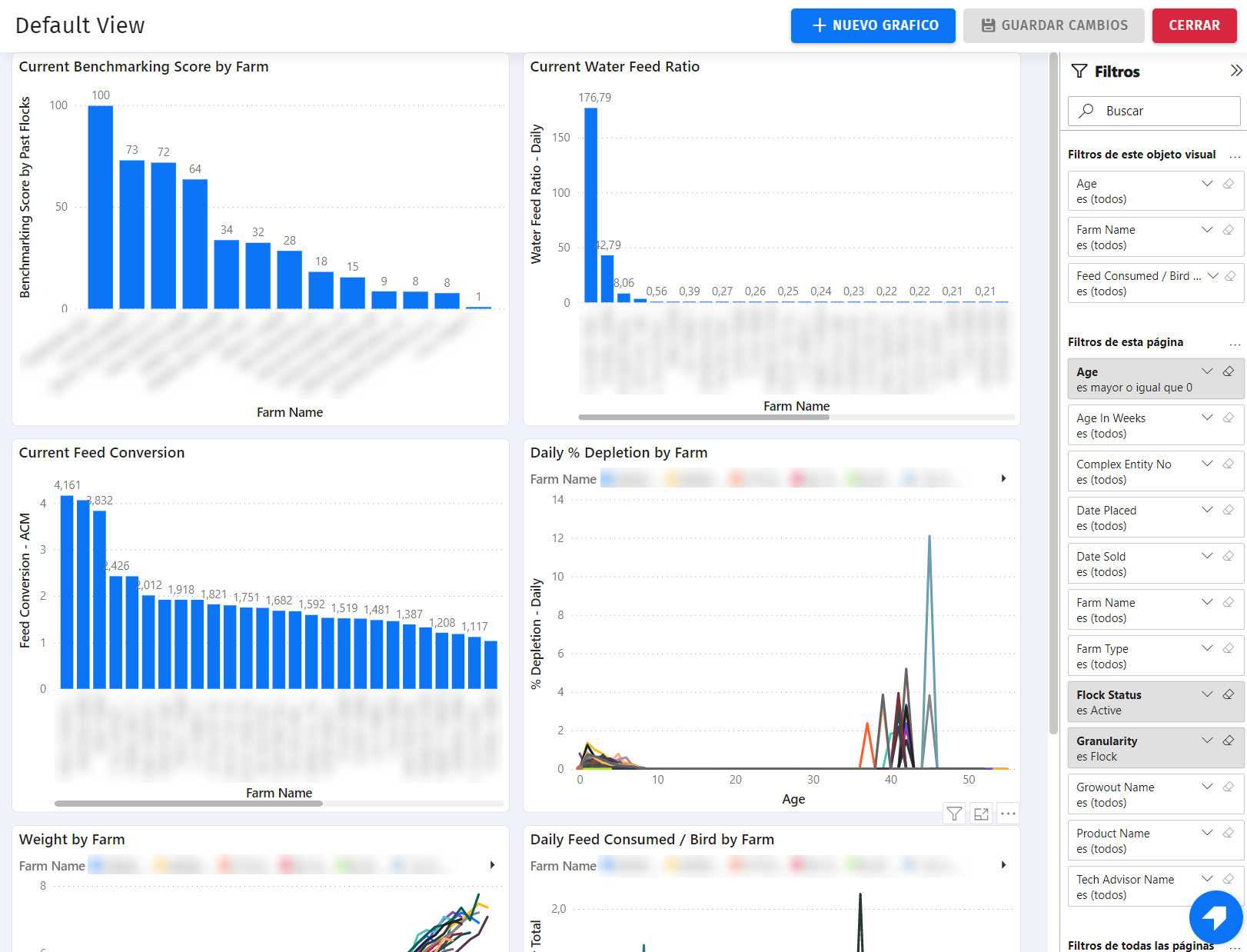
Task: Click the 'es Active' Flock Status value
Action: click(1099, 711)
